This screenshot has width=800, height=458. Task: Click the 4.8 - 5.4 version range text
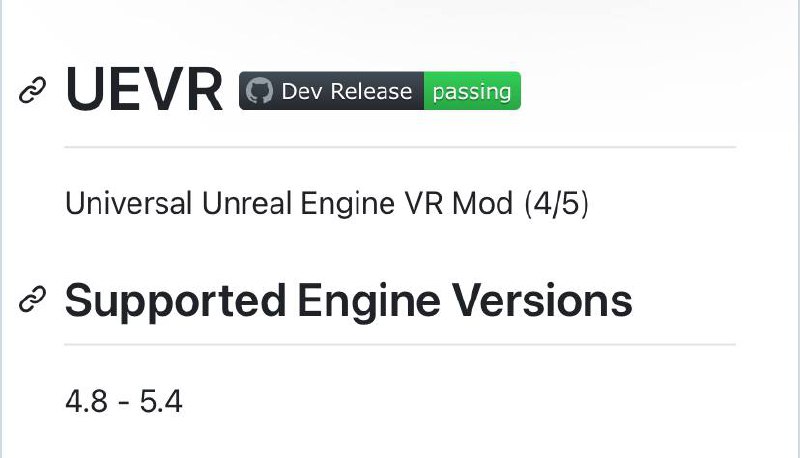coord(123,401)
